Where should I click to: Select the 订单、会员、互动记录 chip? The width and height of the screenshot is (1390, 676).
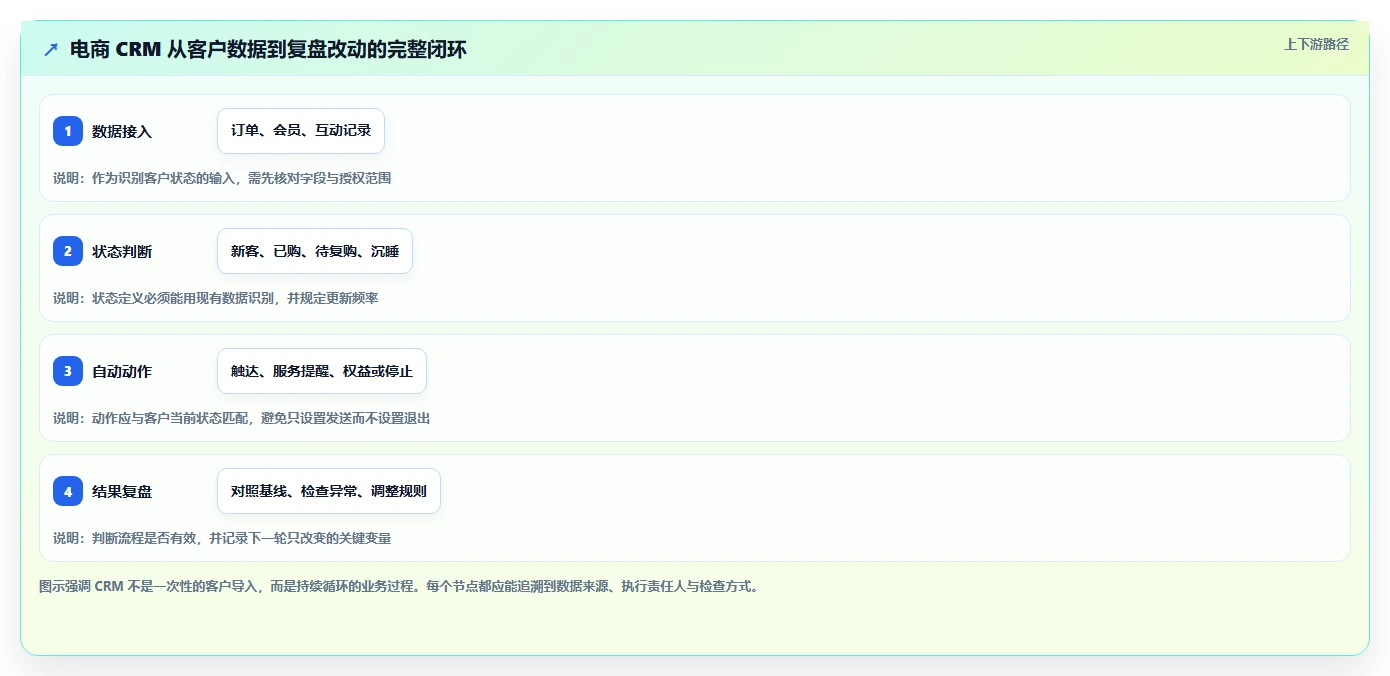(301, 131)
